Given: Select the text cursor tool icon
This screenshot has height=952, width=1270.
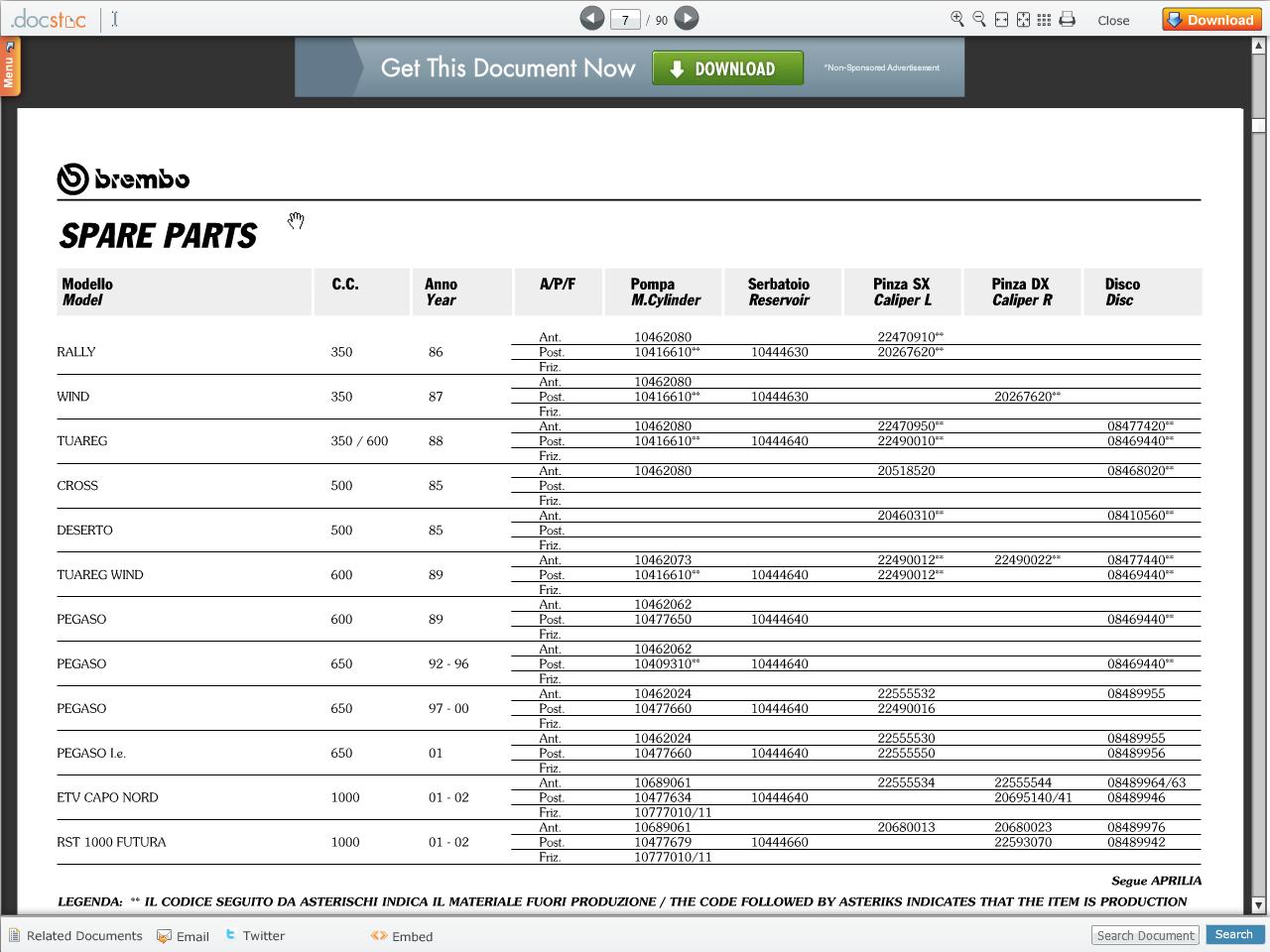Looking at the screenshot, I should pos(115,19).
